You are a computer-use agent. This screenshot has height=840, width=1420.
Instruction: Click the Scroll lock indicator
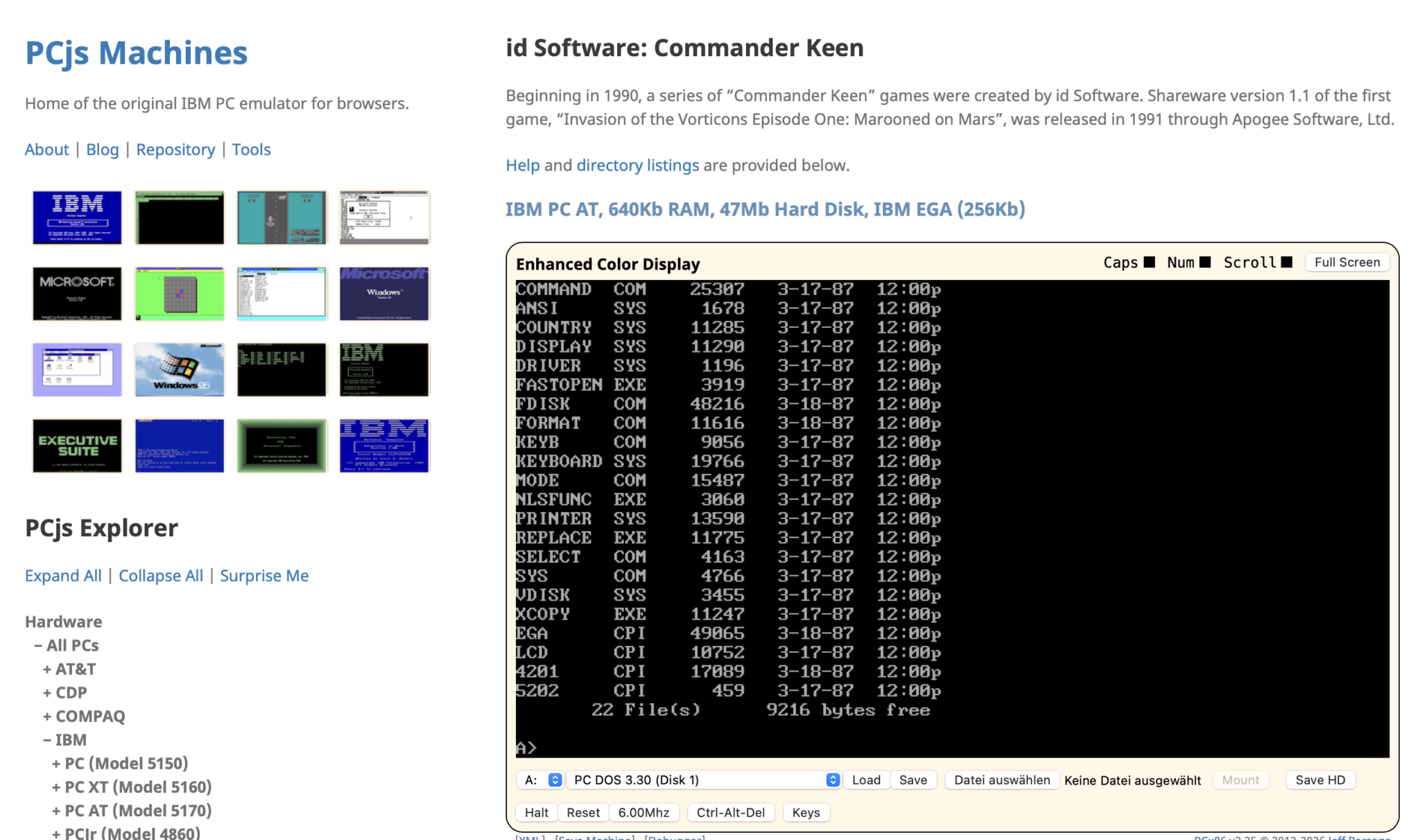coord(1286,262)
